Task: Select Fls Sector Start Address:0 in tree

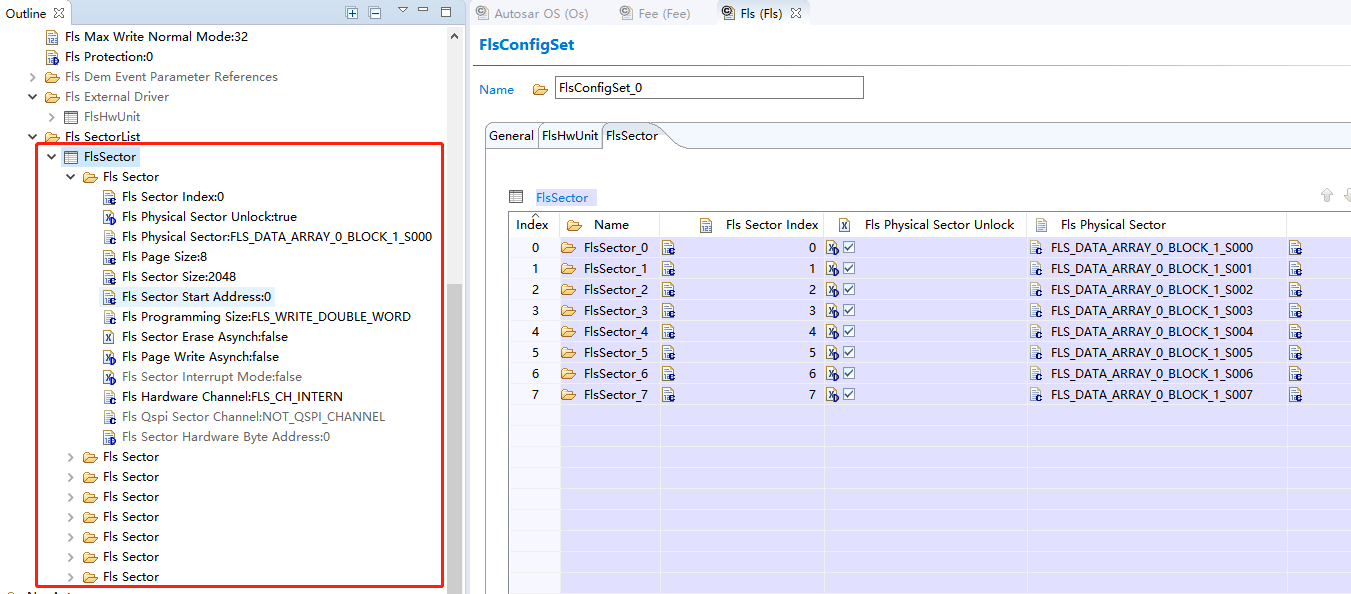Action: (196, 297)
